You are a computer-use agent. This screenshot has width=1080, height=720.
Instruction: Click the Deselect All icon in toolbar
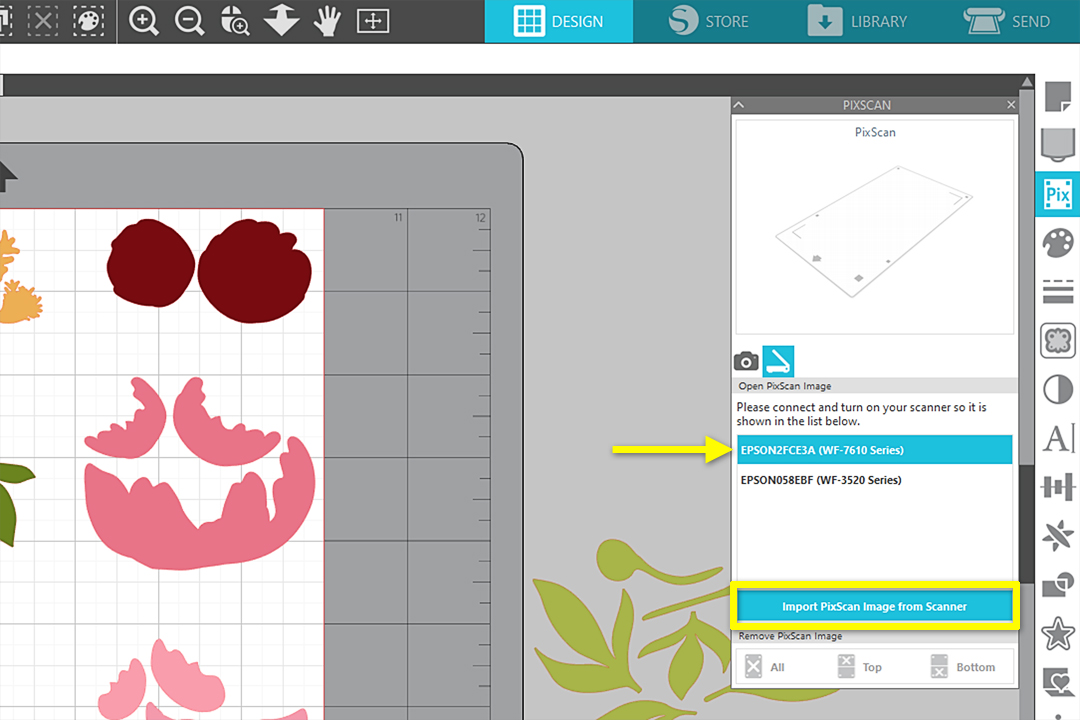pos(43,21)
